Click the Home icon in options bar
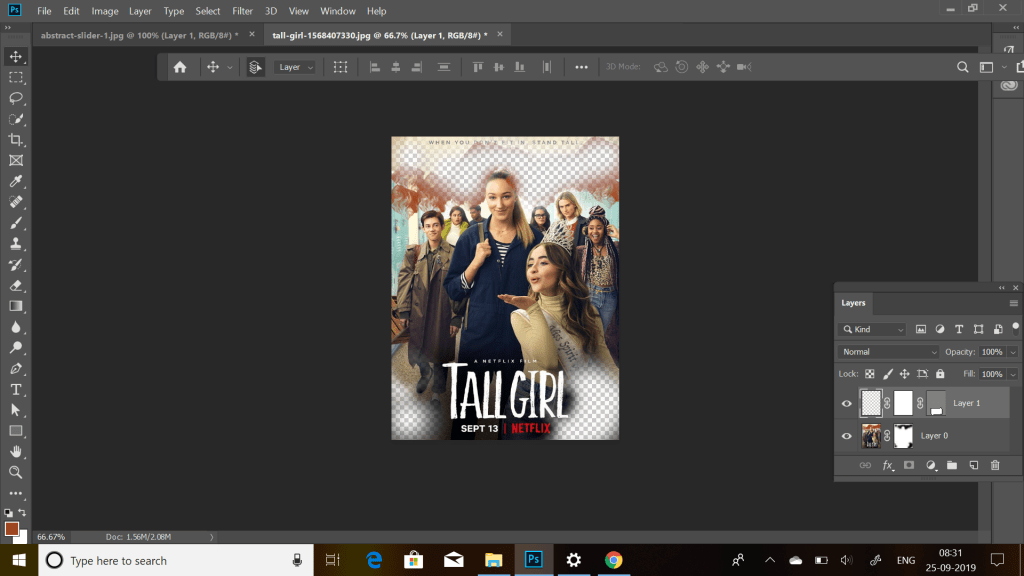This screenshot has height=576, width=1024. click(180, 67)
